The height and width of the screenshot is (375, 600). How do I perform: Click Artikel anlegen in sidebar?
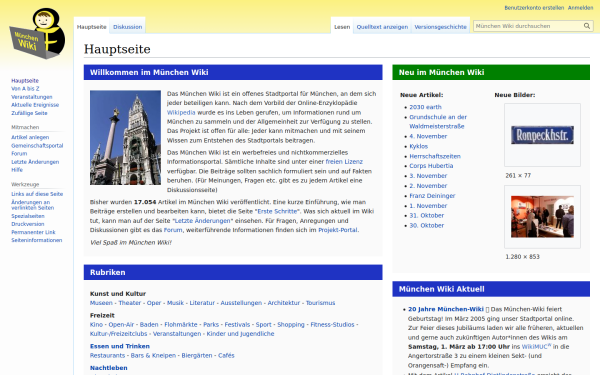(30, 137)
